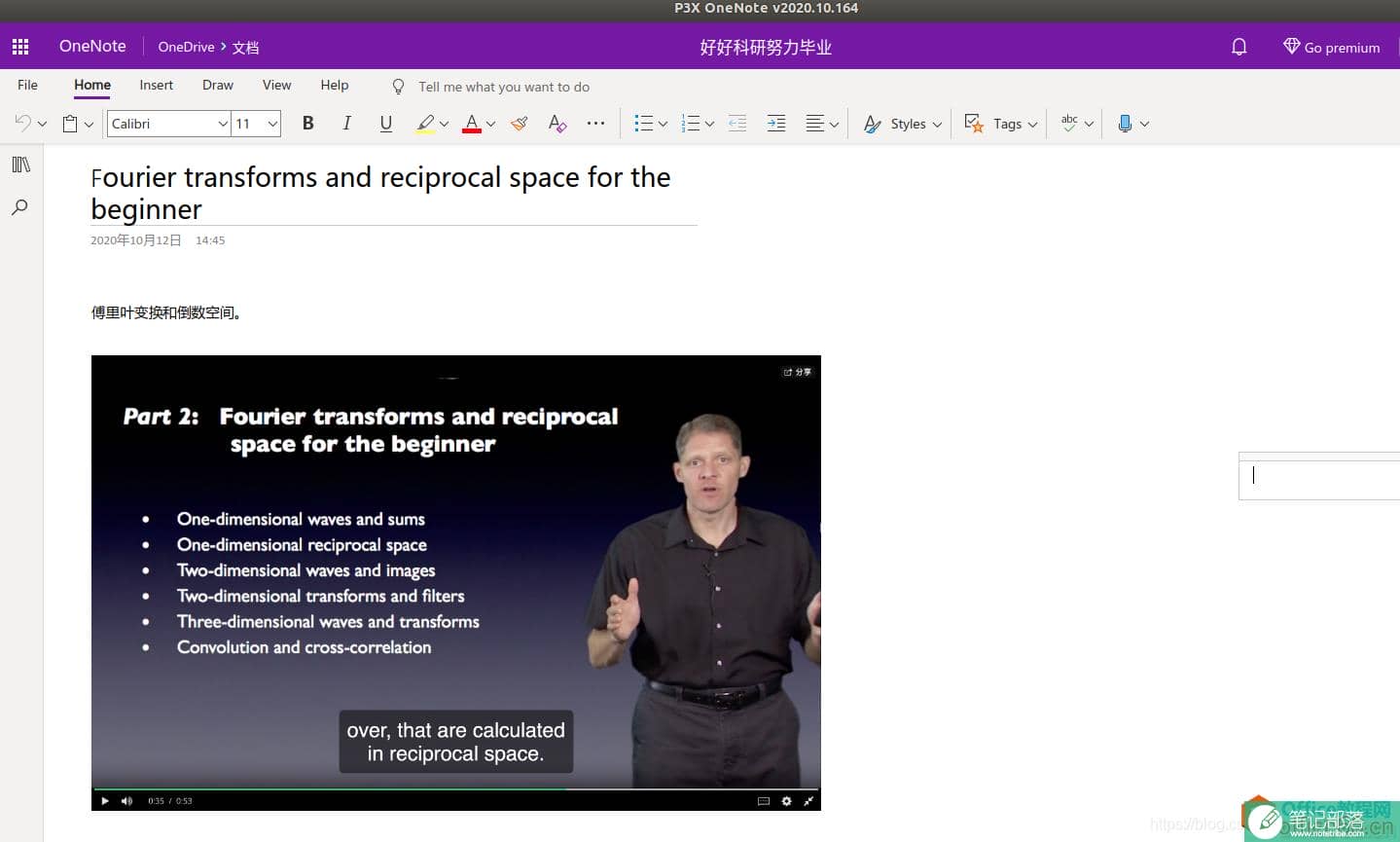1400x842 pixels.
Task: Click the notebook title 好好科研努力毕业
Action: tap(766, 47)
